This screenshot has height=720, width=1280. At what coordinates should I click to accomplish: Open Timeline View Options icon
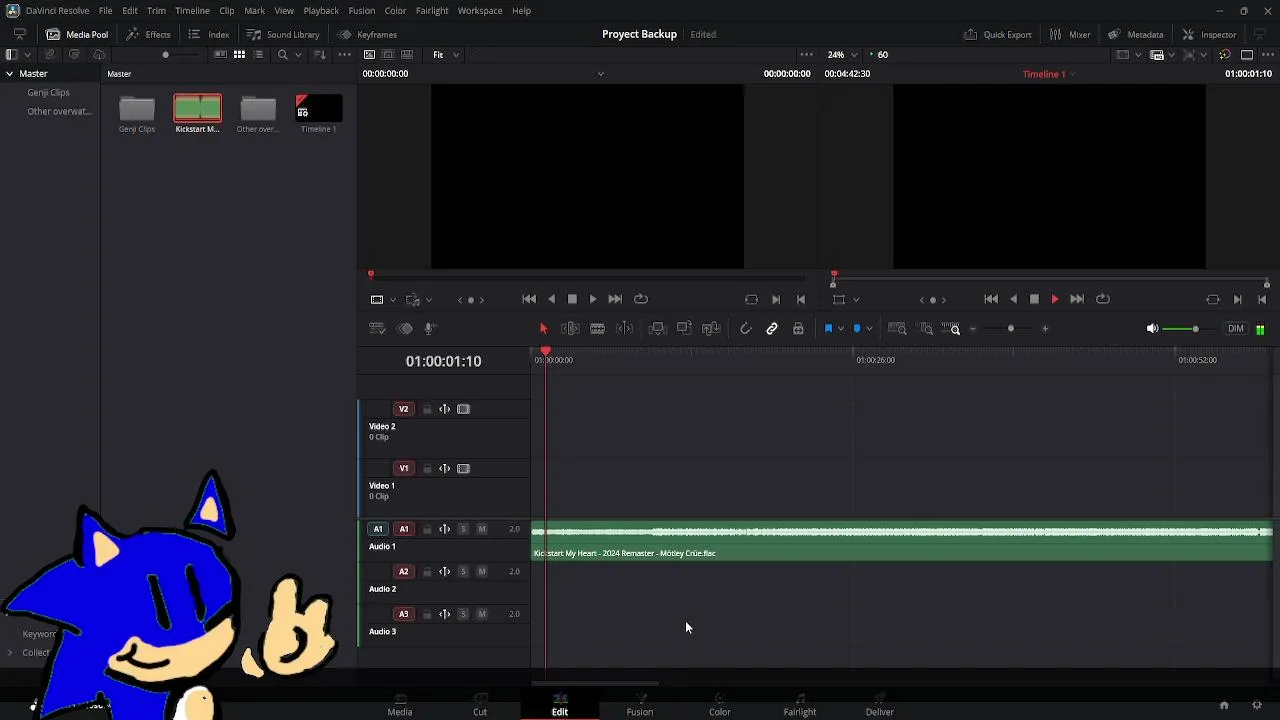coord(377,329)
